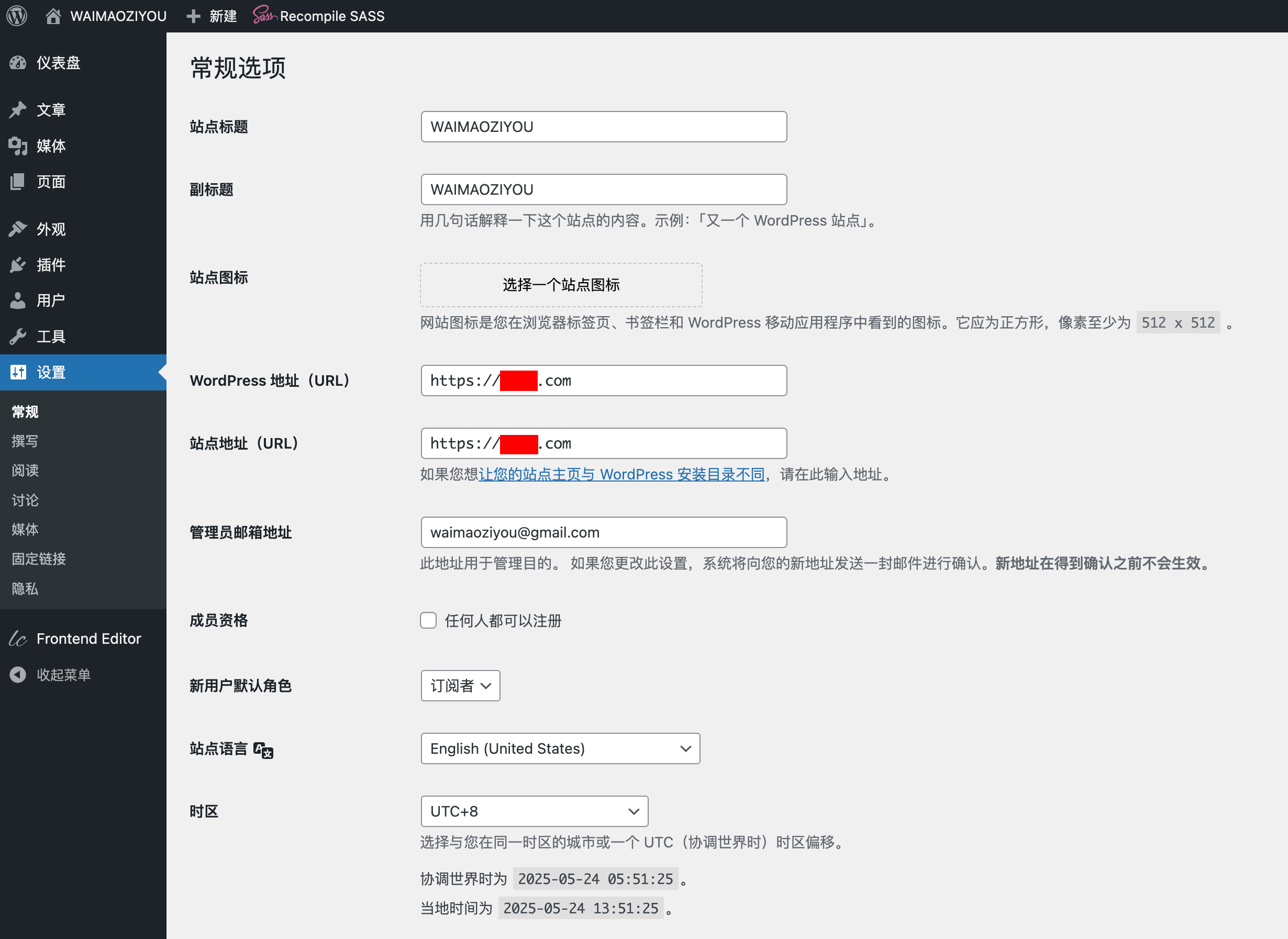Image resolution: width=1288 pixels, height=939 pixels.
Task: Follow the WordPress 安装目录不同 help link
Action: click(621, 474)
